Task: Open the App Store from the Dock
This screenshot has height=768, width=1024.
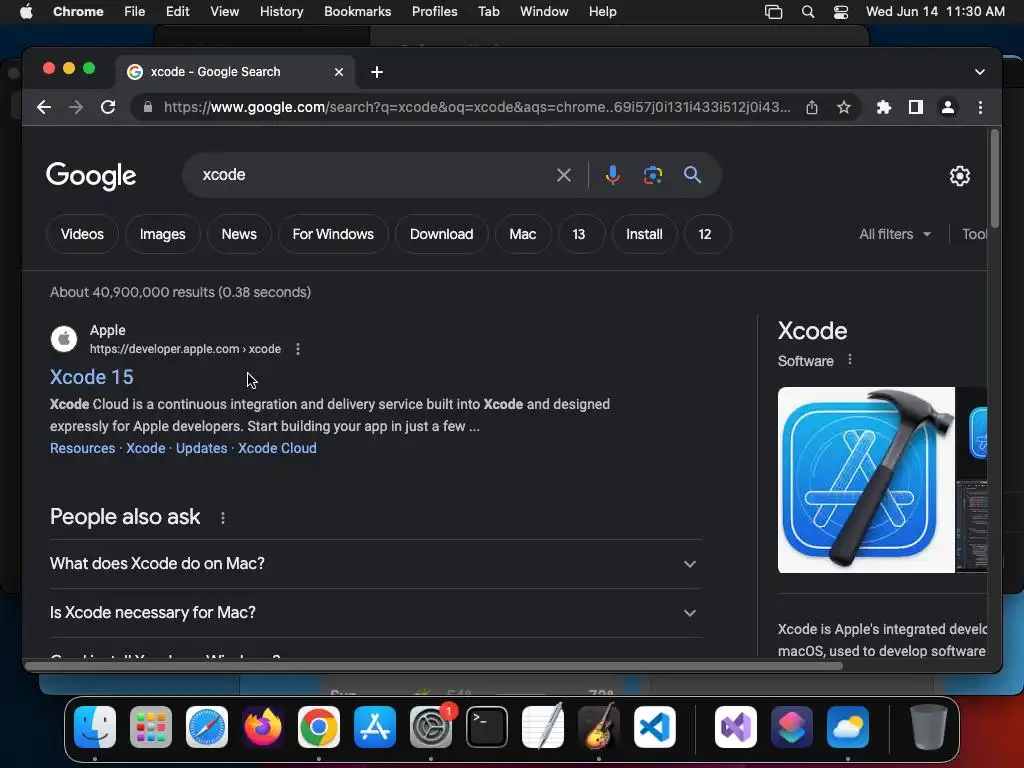Action: pyautogui.click(x=375, y=727)
